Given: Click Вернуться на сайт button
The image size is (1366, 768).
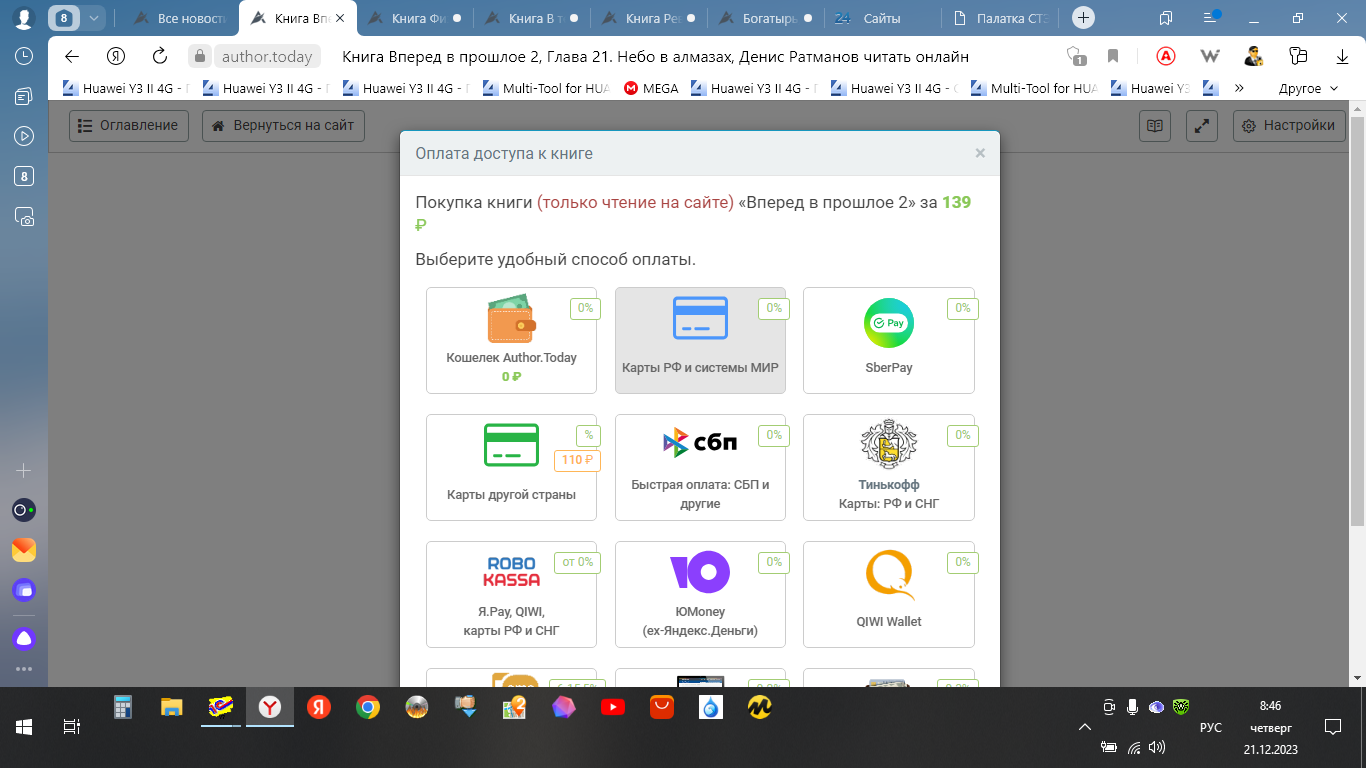Looking at the screenshot, I should pyautogui.click(x=283, y=126).
